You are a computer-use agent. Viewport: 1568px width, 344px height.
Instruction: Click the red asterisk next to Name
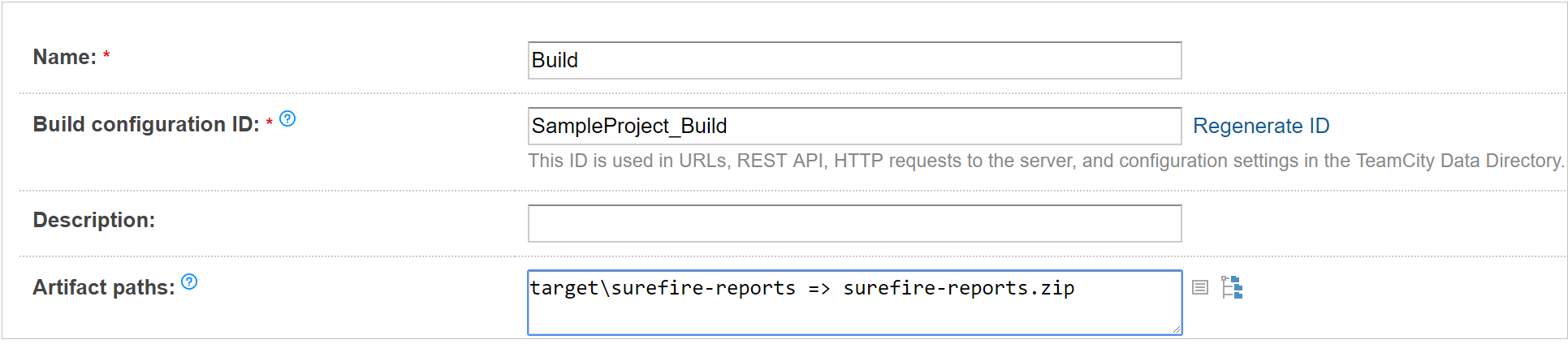tap(106, 56)
